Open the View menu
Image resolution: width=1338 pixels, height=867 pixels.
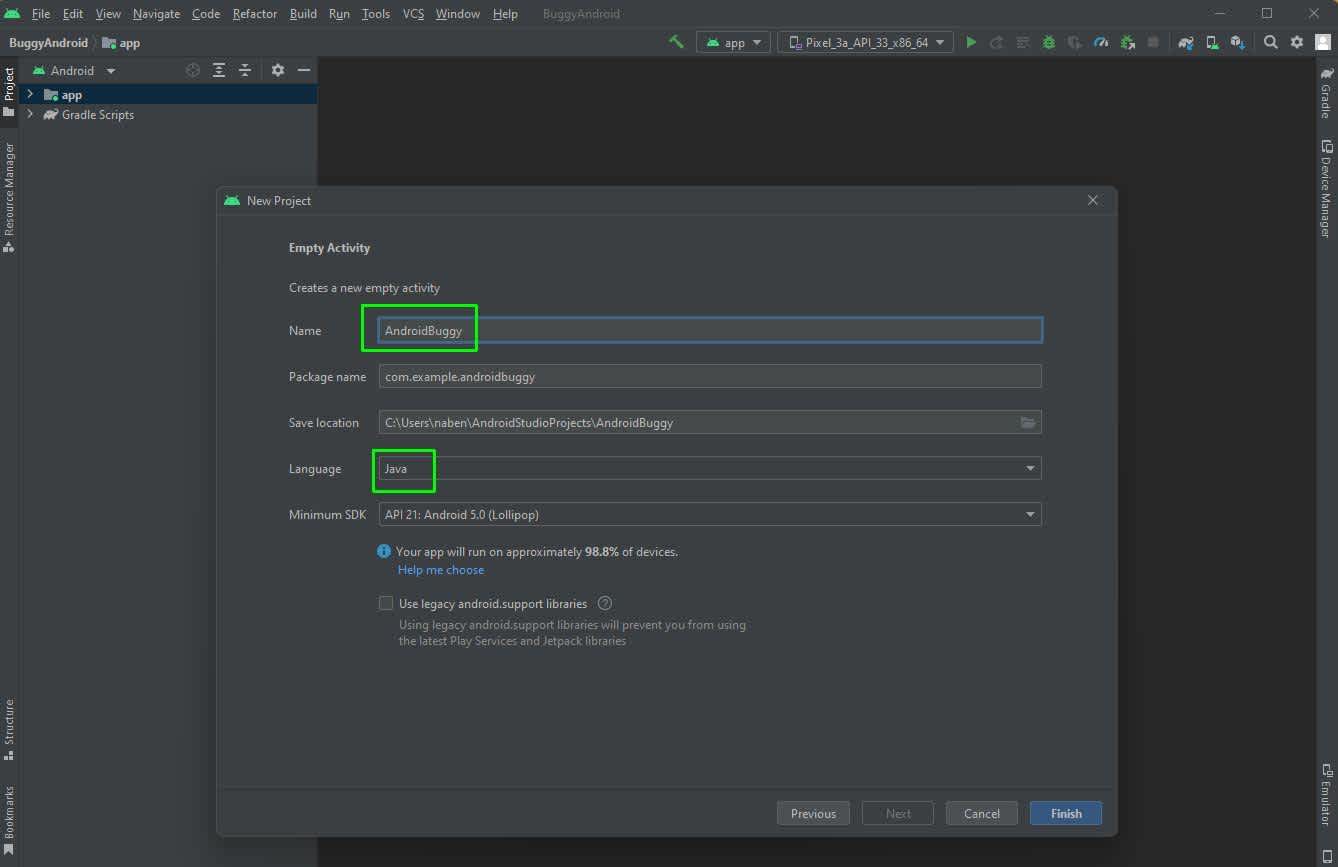point(108,14)
